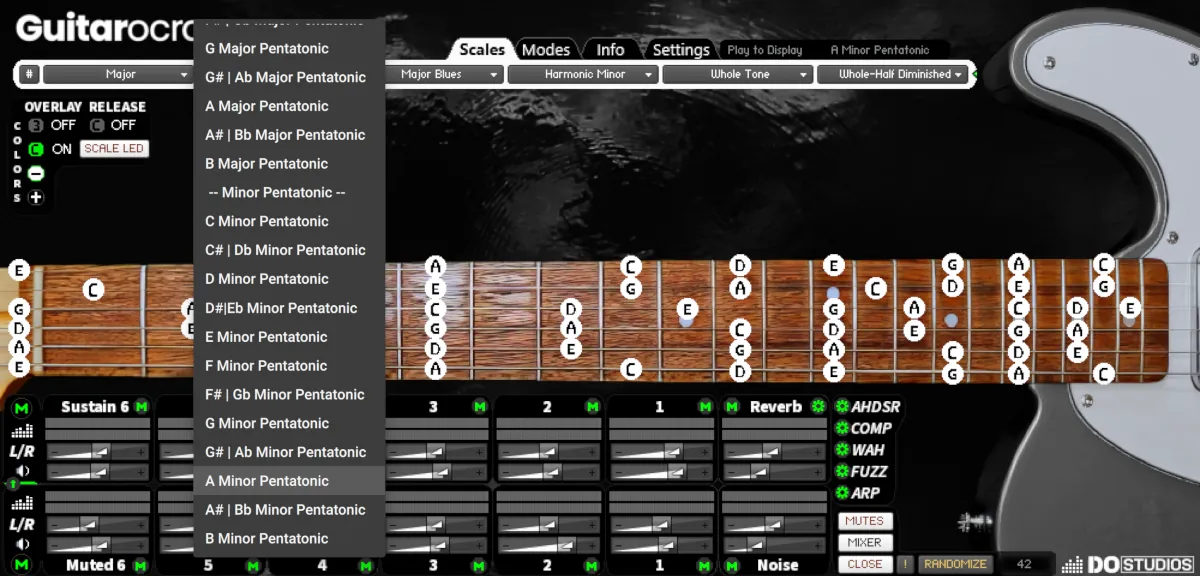
Task: Click the Play to Display label
Action: point(764,50)
